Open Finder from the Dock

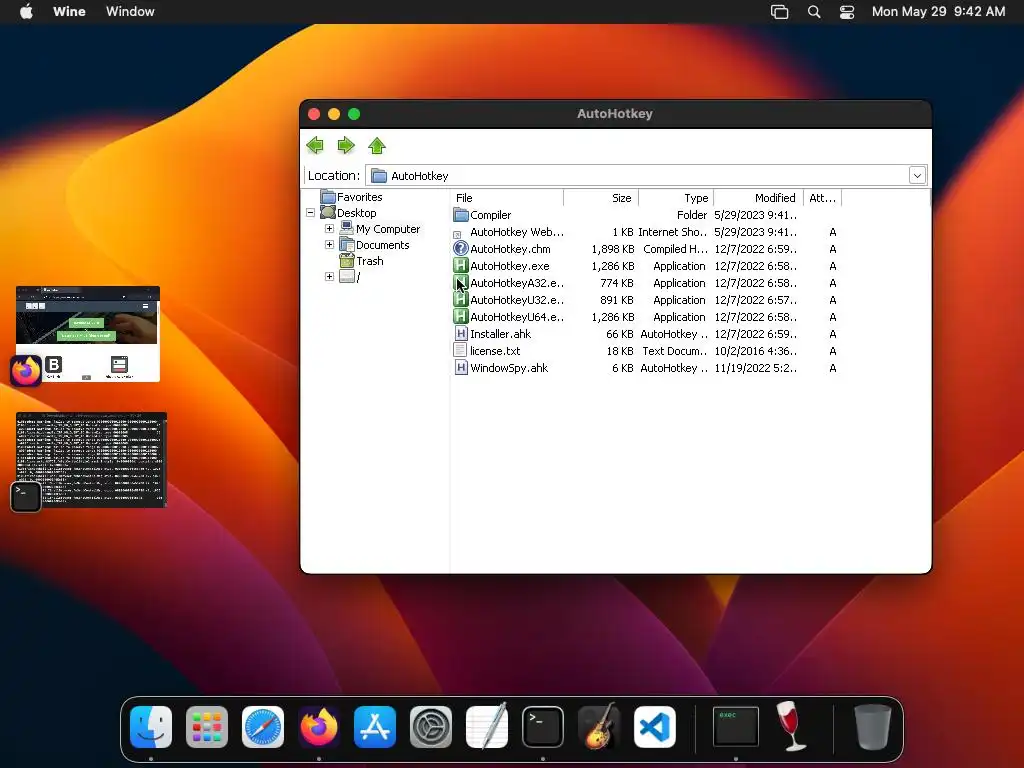coord(151,727)
